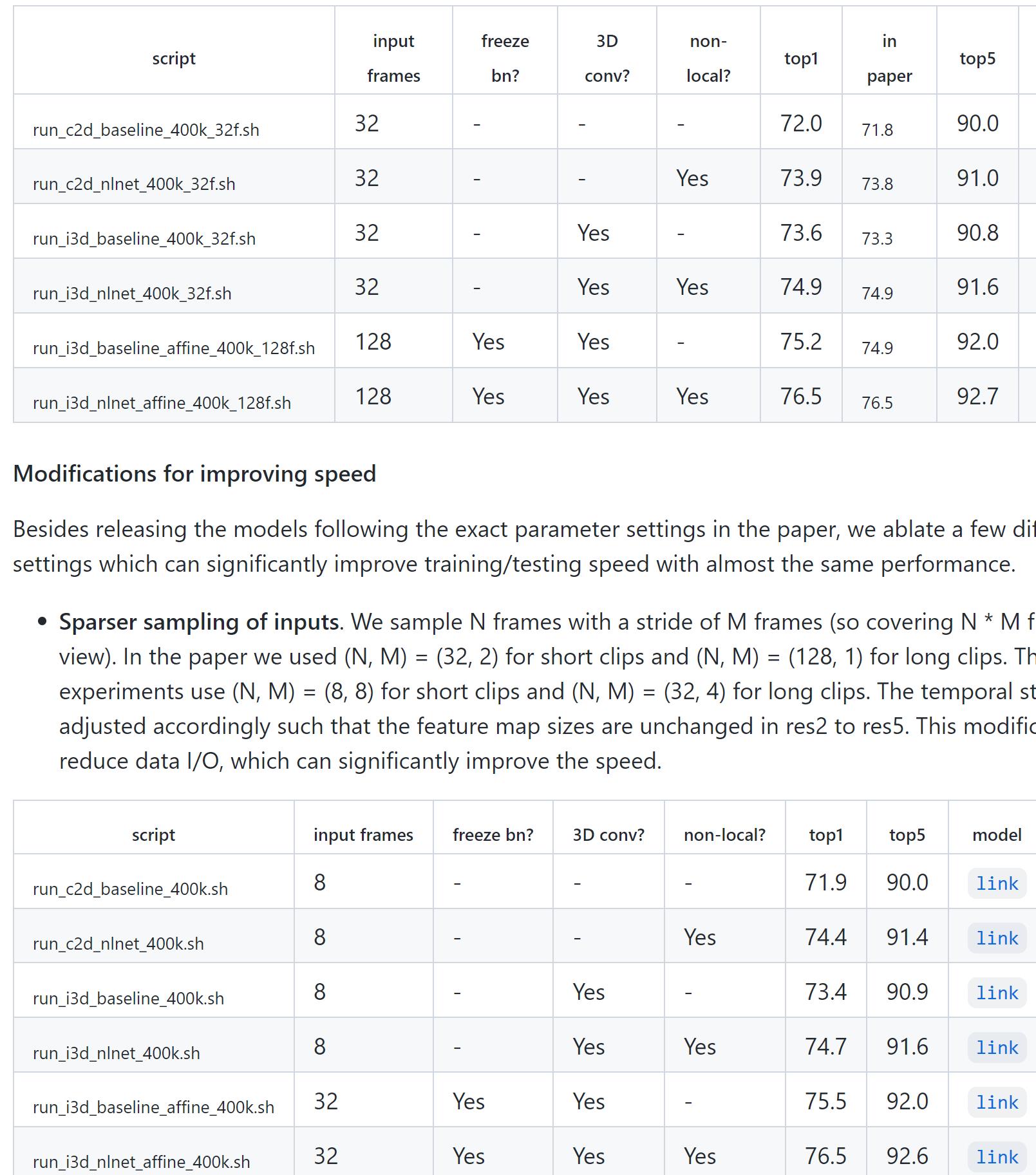Click the run_i3d_baseline_affine_400k_128f.sh script cell
Viewport: 1036px width, 1175px height.
(x=174, y=348)
